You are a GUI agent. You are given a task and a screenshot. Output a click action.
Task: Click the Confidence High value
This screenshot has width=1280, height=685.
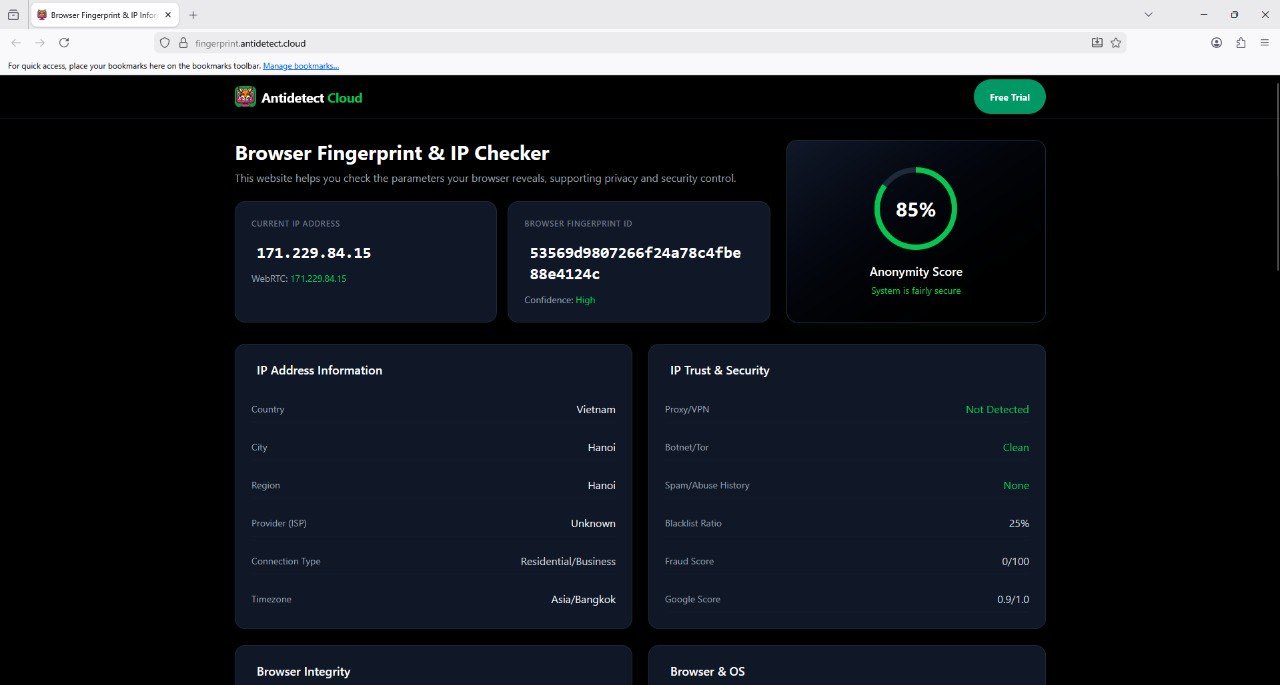[x=585, y=300]
